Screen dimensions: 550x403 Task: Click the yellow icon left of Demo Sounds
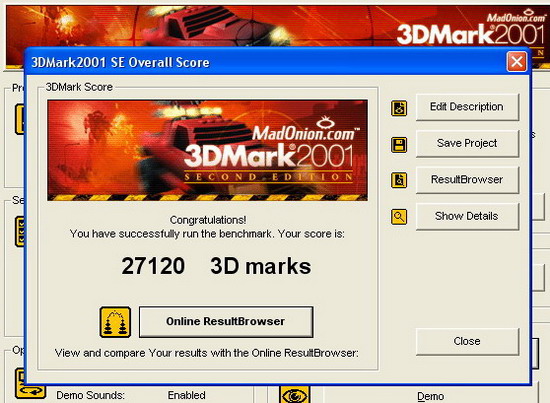(30, 383)
